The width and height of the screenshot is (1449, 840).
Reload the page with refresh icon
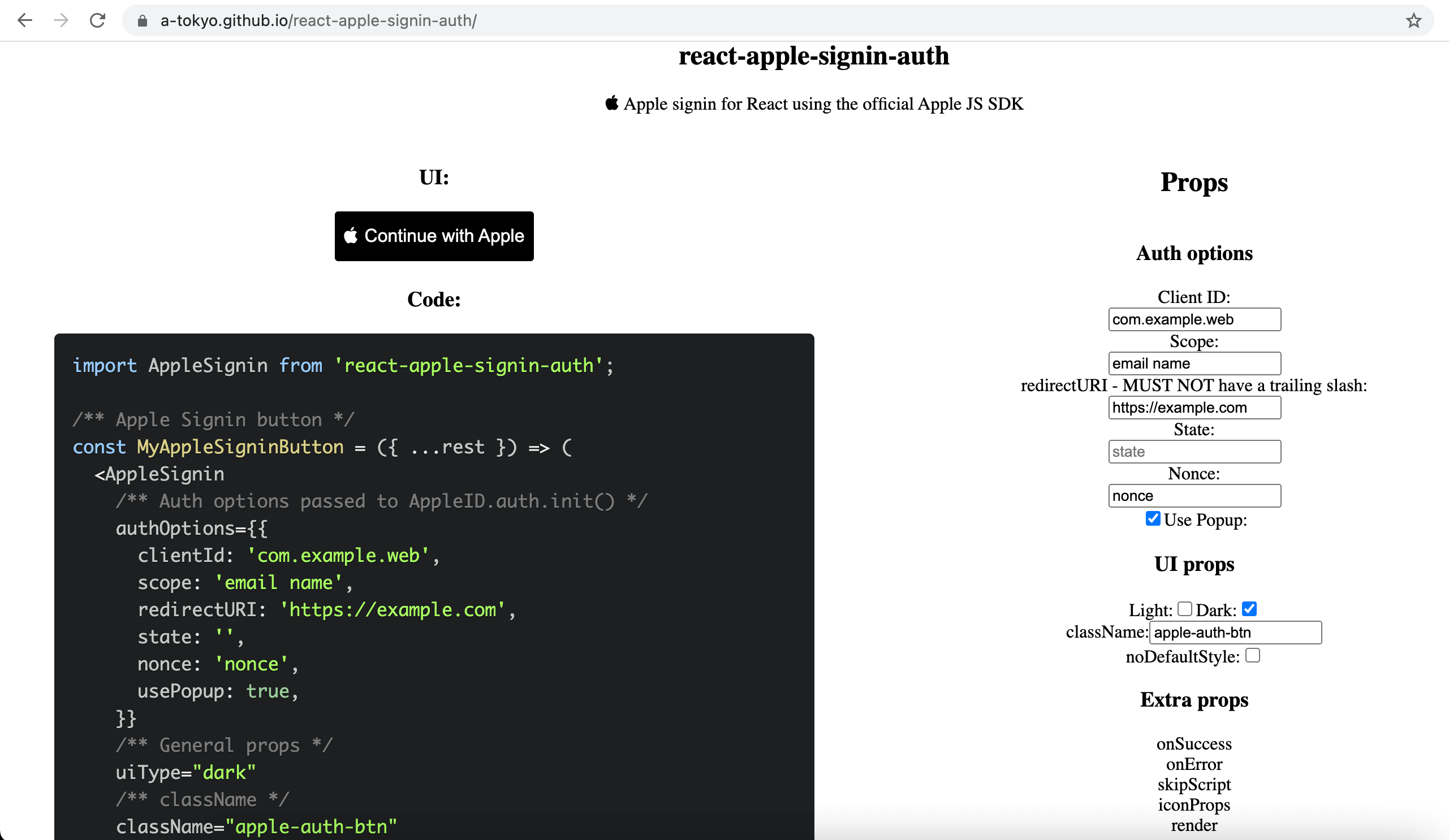pos(98,21)
